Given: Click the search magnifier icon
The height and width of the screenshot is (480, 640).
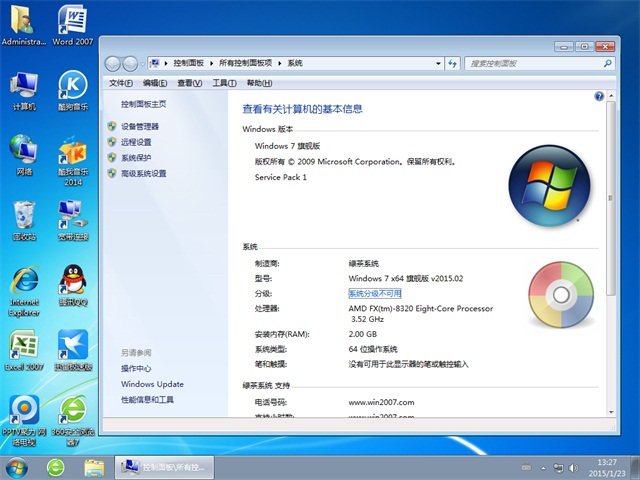Looking at the screenshot, I should (607, 63).
